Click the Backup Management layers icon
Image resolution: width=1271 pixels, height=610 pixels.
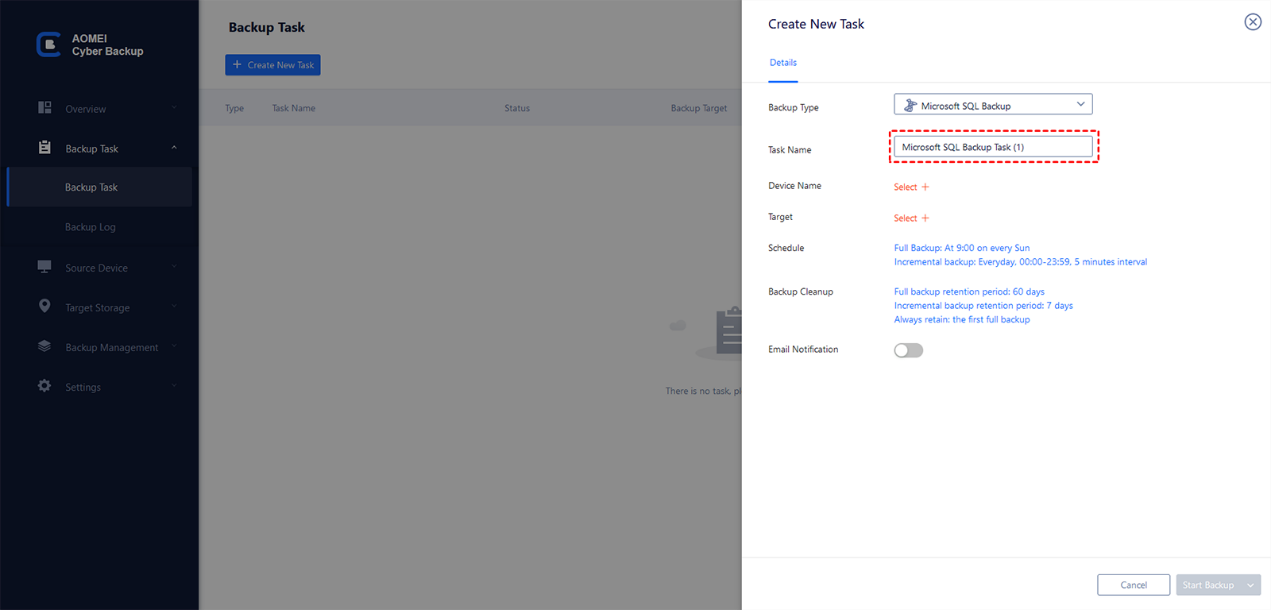click(44, 347)
